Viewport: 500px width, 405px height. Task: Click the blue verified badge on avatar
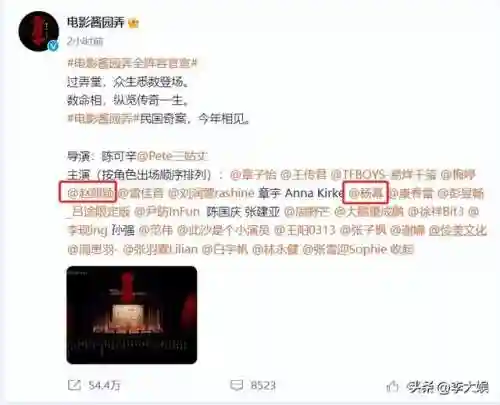click(x=54, y=46)
